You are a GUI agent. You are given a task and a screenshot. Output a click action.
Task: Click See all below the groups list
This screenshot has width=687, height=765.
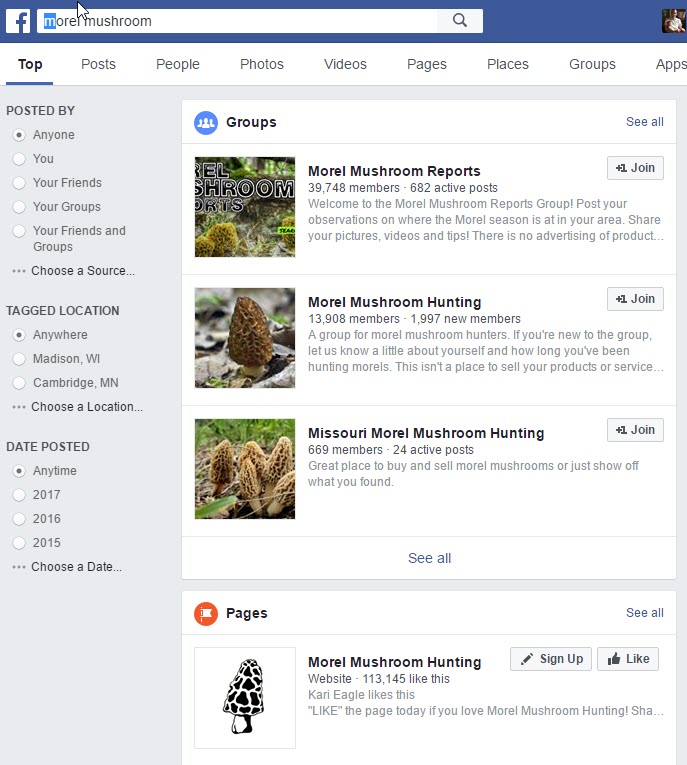click(429, 558)
